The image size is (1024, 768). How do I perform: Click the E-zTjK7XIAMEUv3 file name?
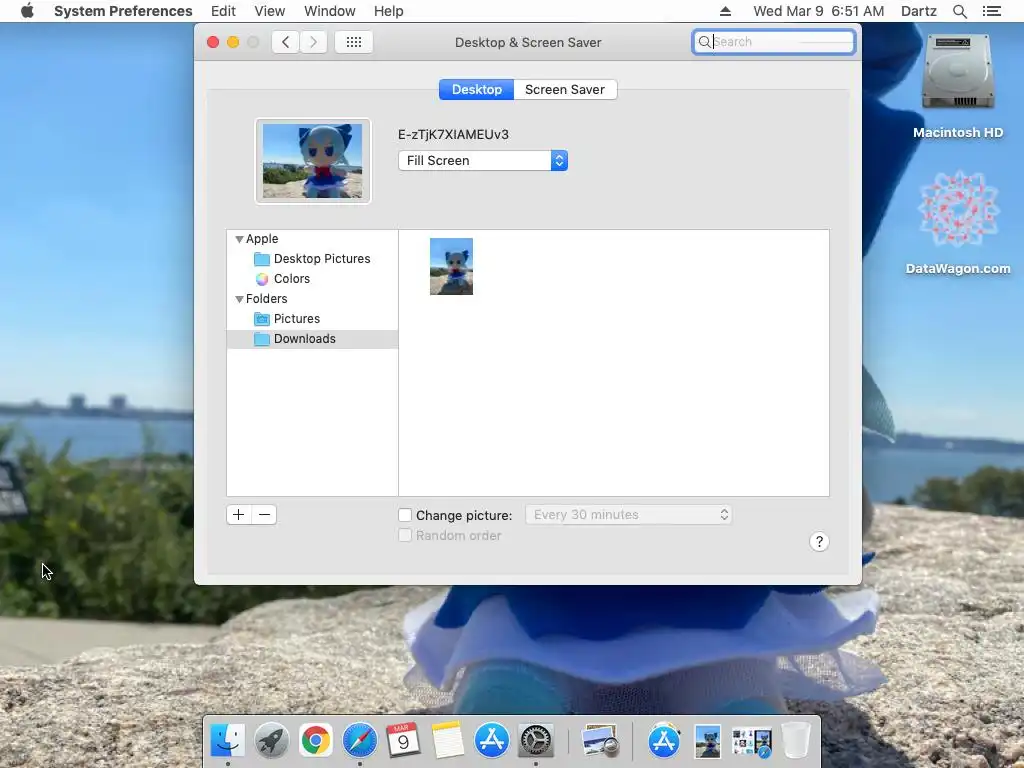click(453, 135)
